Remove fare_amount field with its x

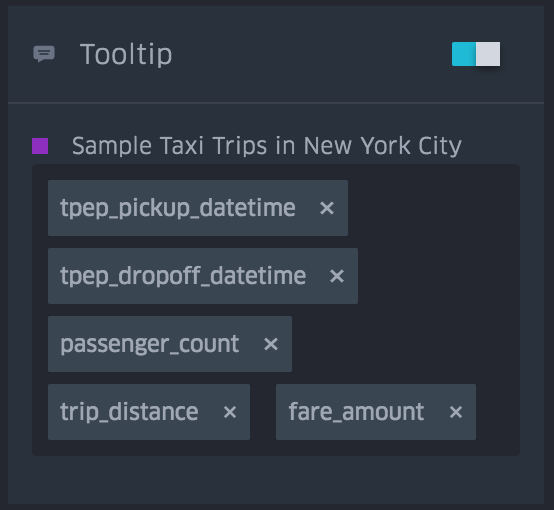456,412
